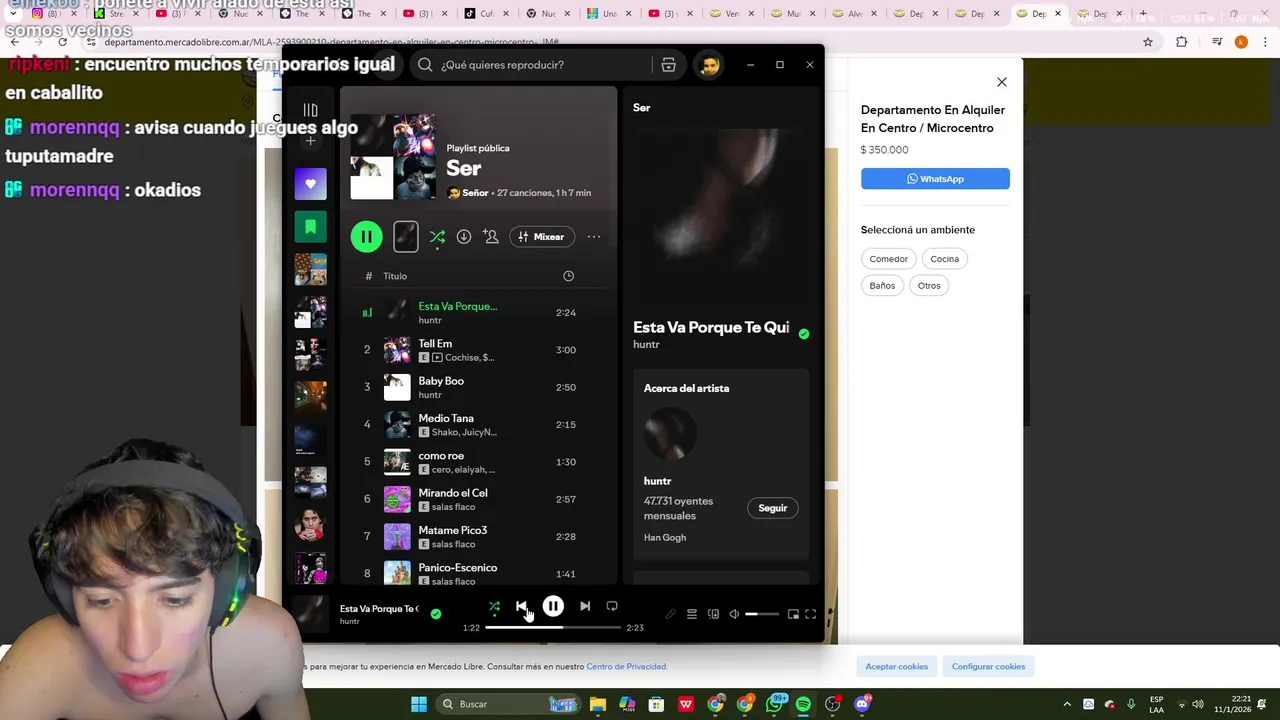Toggle shuffle beside the playlist play button

437,237
